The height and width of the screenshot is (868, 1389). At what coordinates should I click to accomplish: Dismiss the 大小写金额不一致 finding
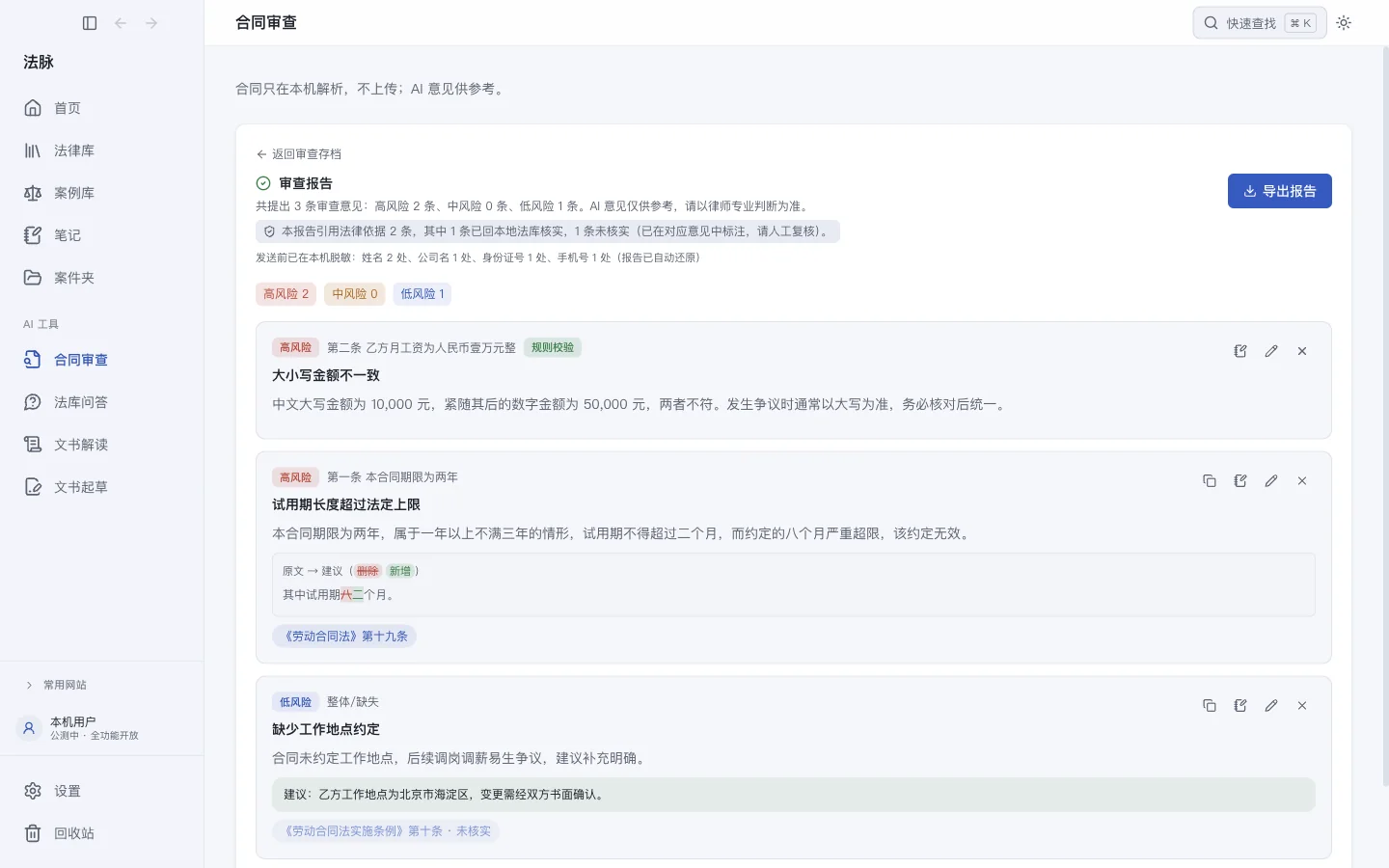point(1302,351)
